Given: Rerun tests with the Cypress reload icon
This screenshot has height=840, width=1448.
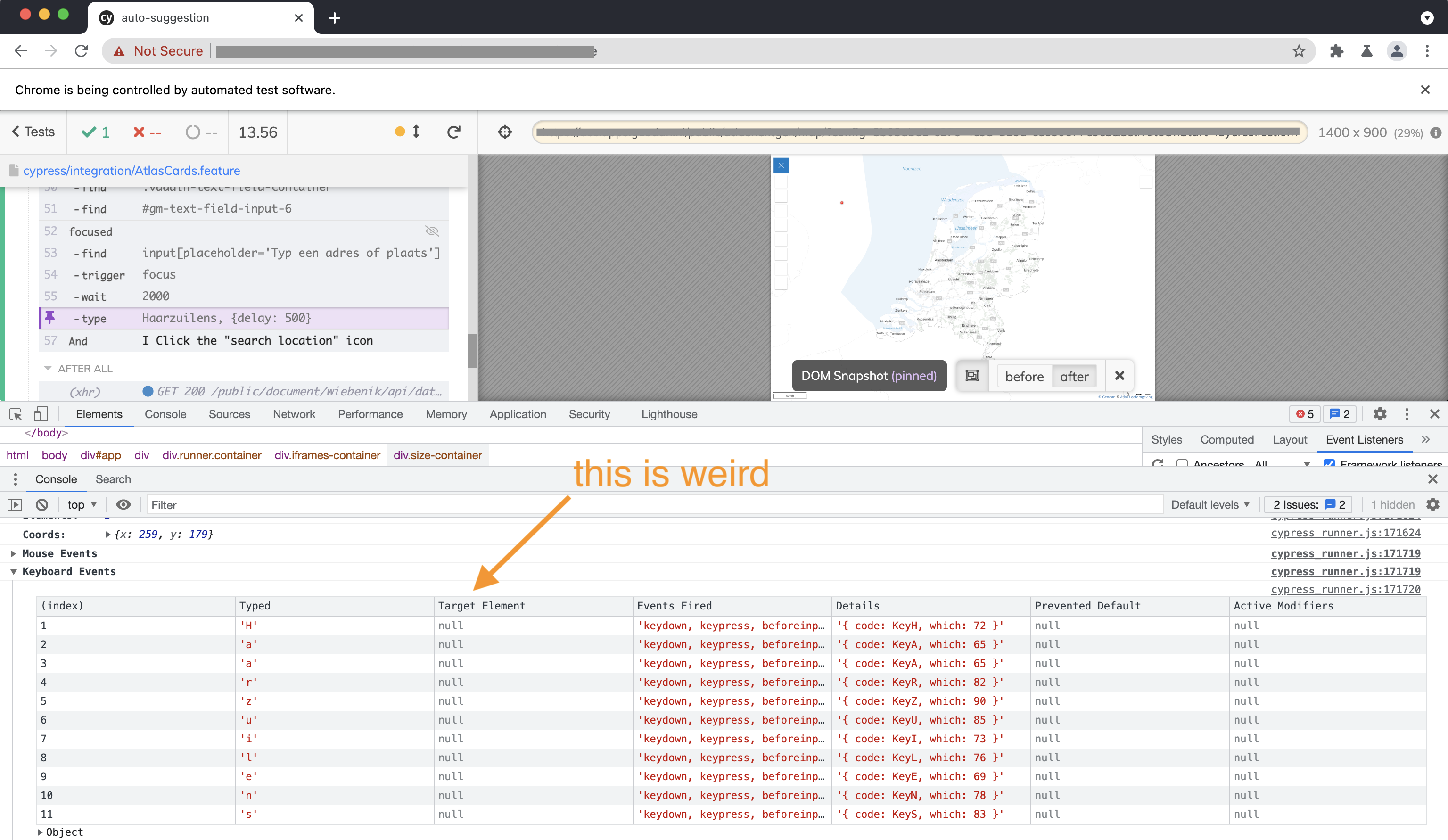Looking at the screenshot, I should coord(453,132).
